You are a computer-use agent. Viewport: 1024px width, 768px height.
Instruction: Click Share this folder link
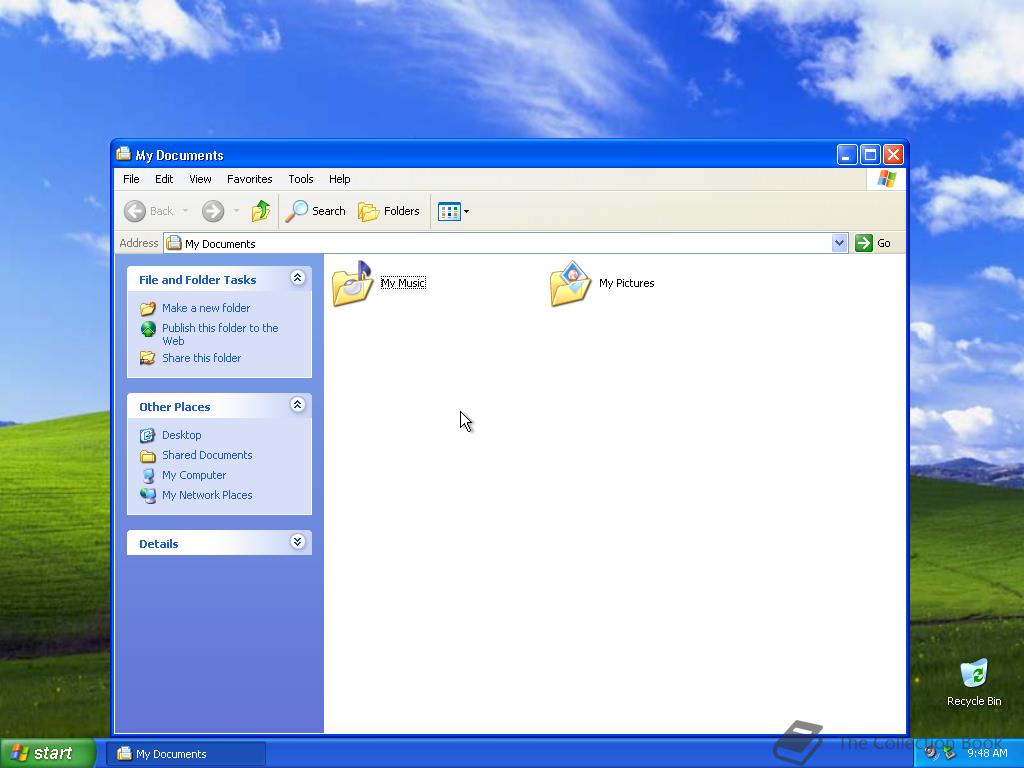[201, 358]
